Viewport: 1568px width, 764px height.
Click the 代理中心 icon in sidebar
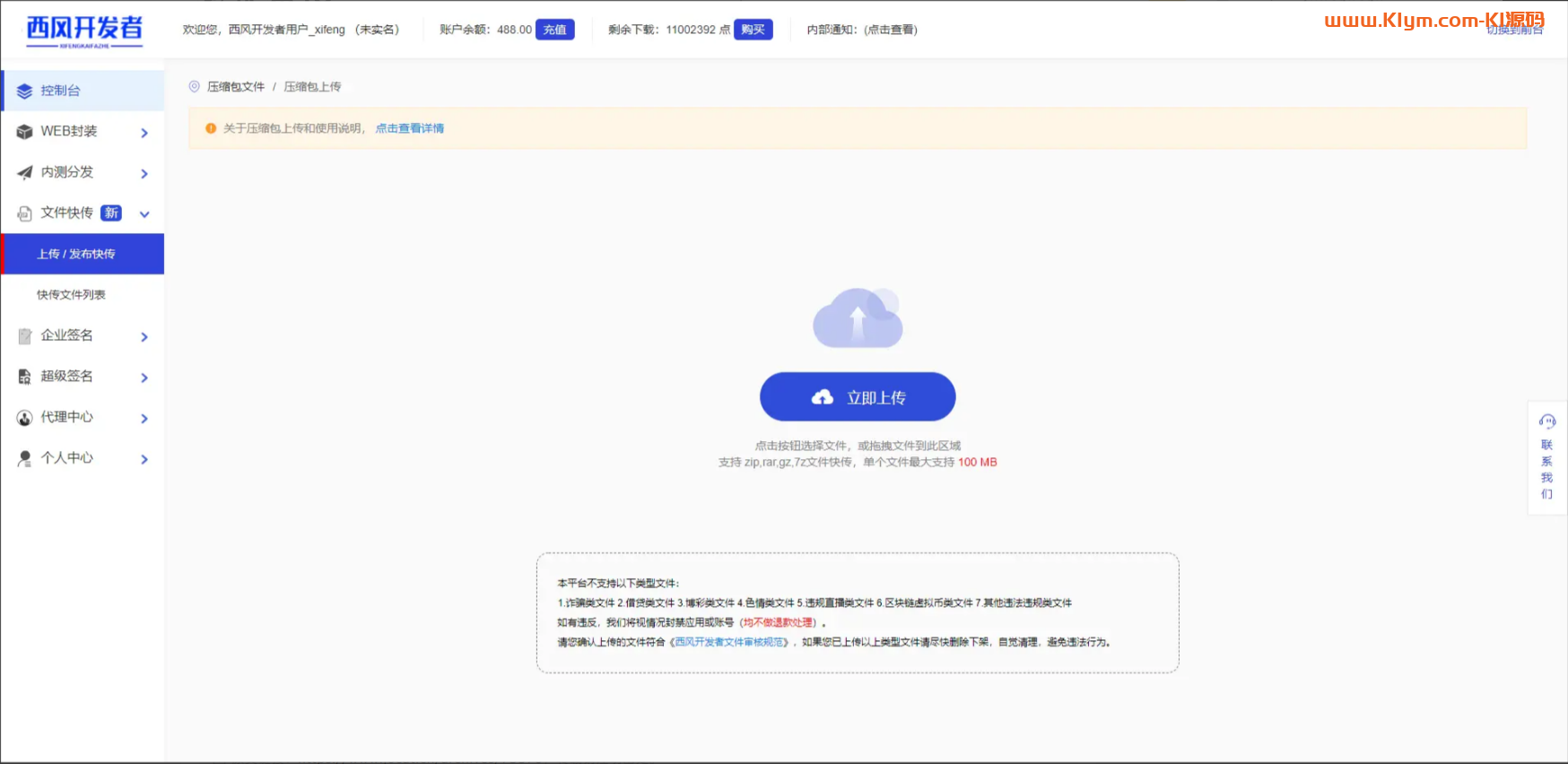tap(24, 418)
